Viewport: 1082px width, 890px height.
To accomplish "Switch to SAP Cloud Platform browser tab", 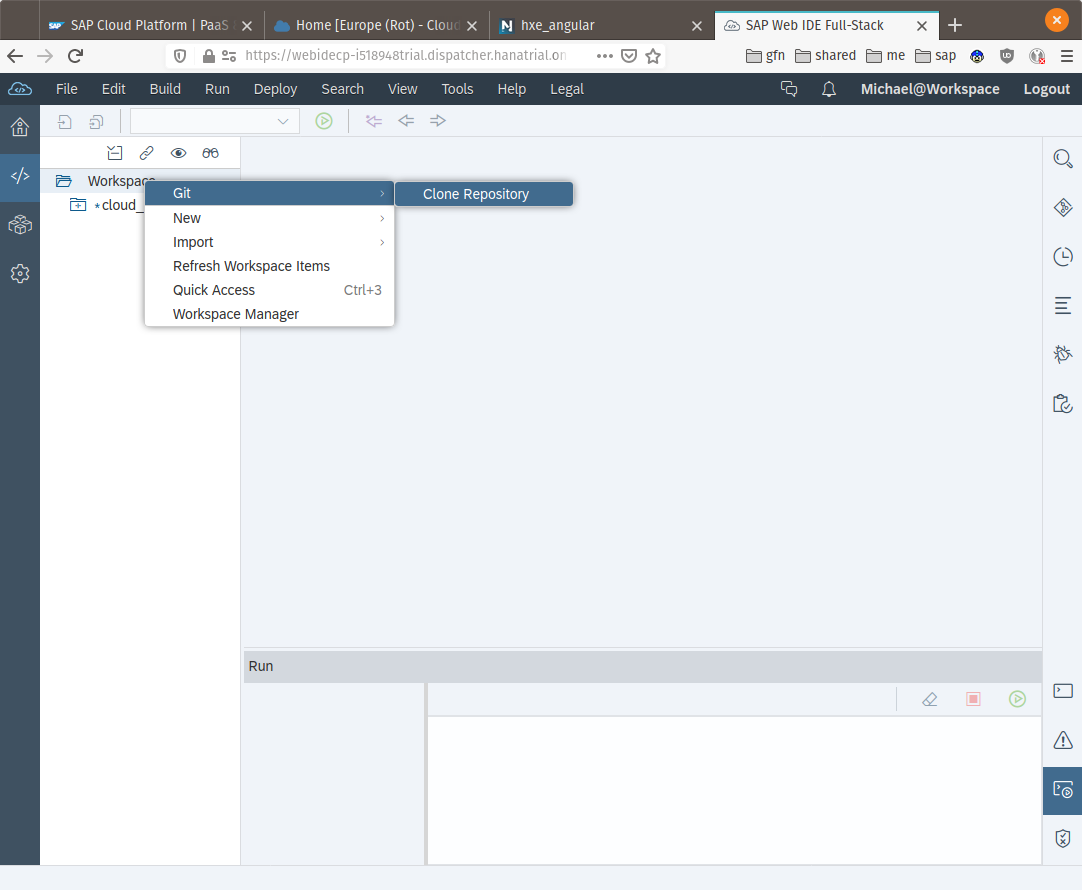I will [x=151, y=26].
